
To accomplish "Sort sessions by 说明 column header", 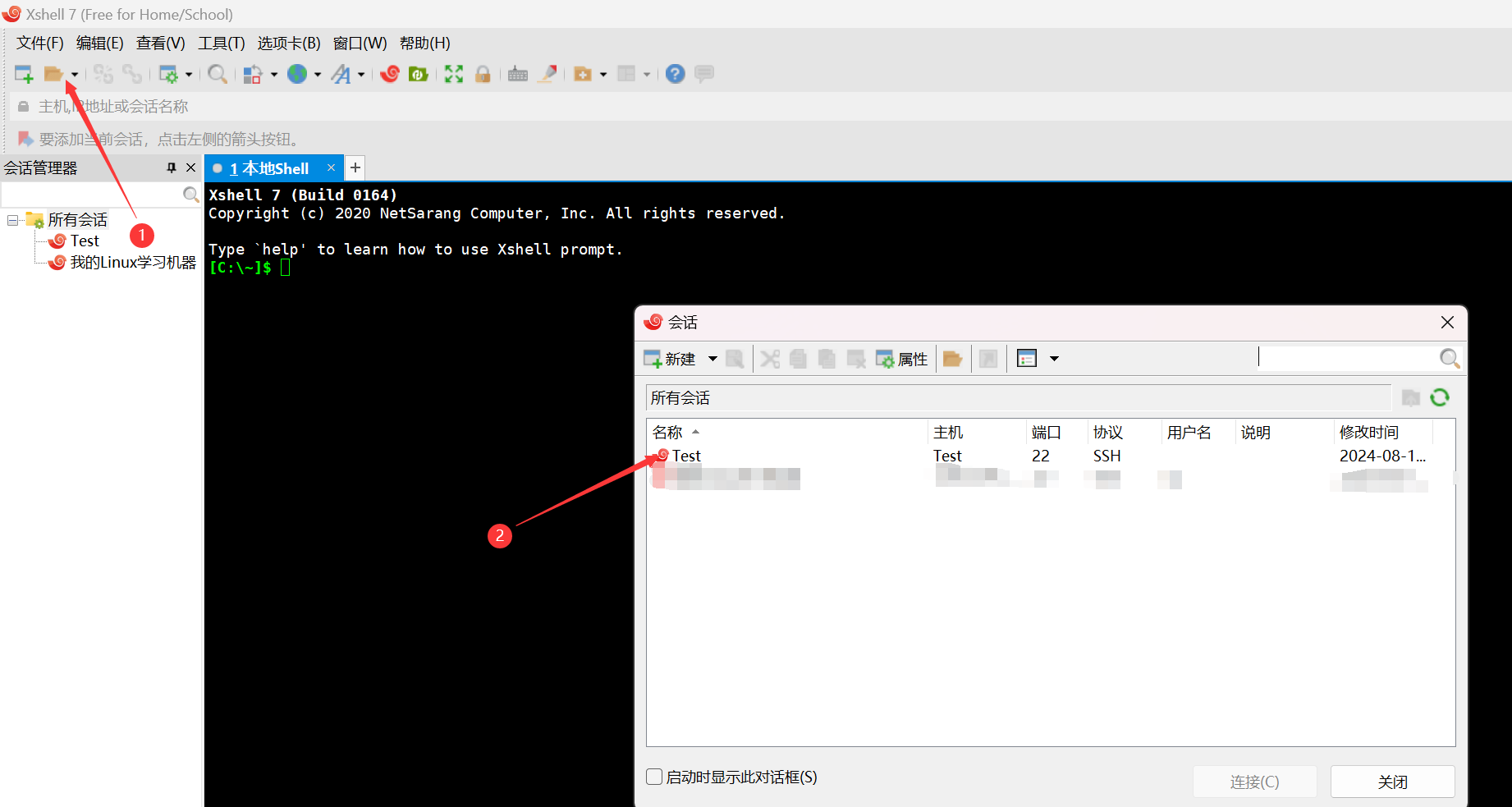I will 1284,432.
